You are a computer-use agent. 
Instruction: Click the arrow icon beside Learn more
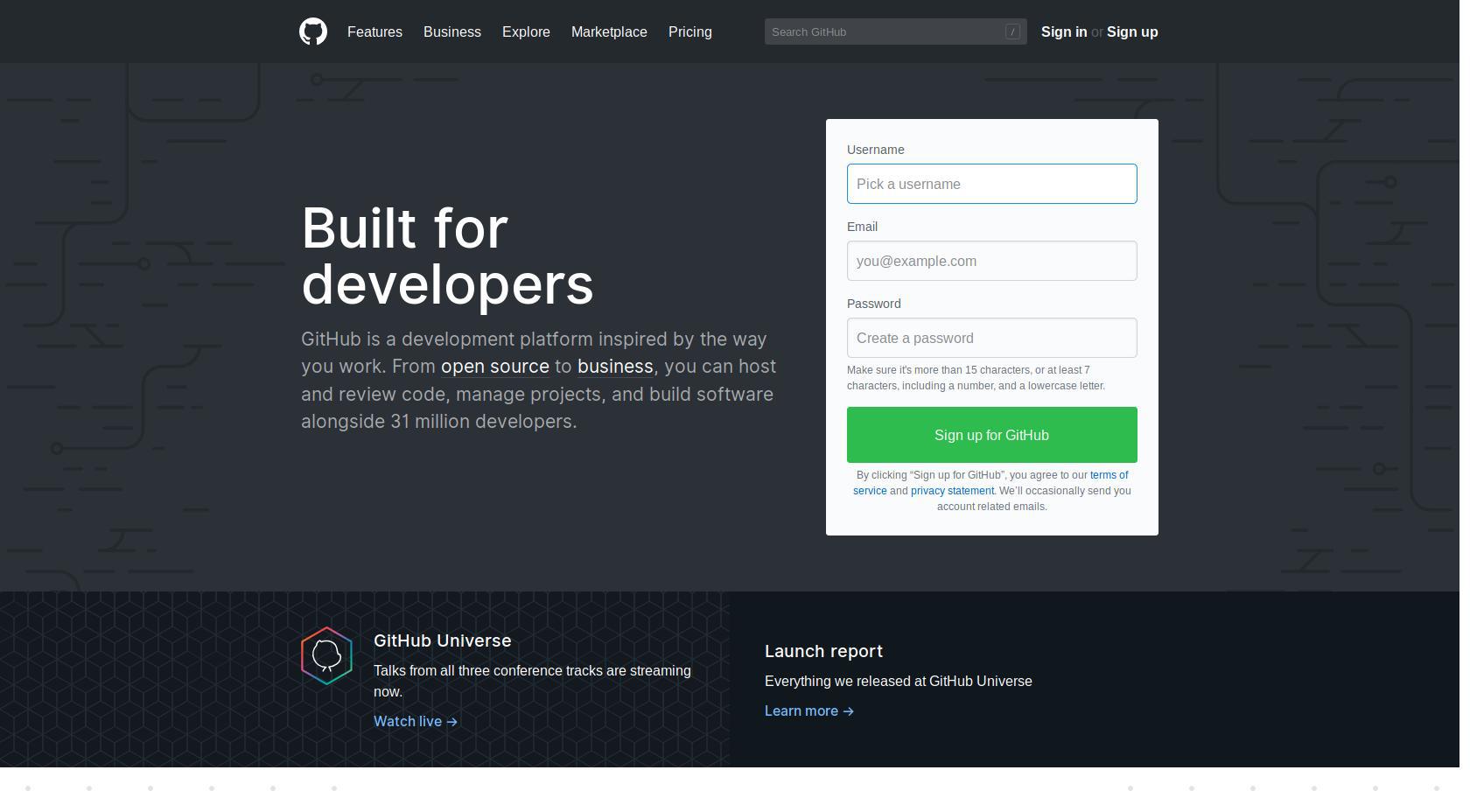click(x=847, y=711)
